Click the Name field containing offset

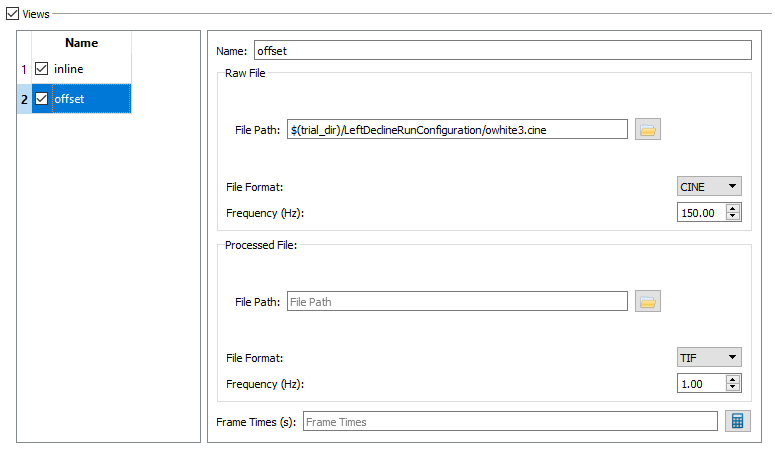coord(503,51)
